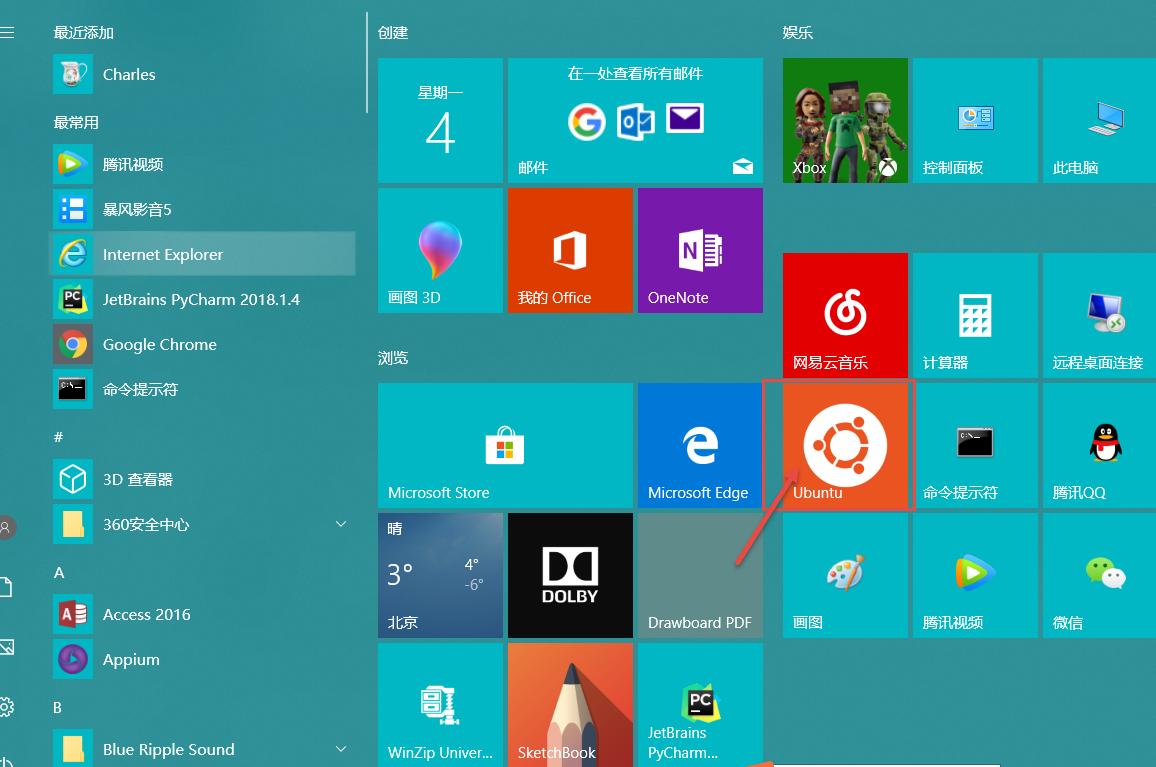This screenshot has width=1156, height=767.
Task: Open the user account icon in sidebar
Action: [7, 527]
